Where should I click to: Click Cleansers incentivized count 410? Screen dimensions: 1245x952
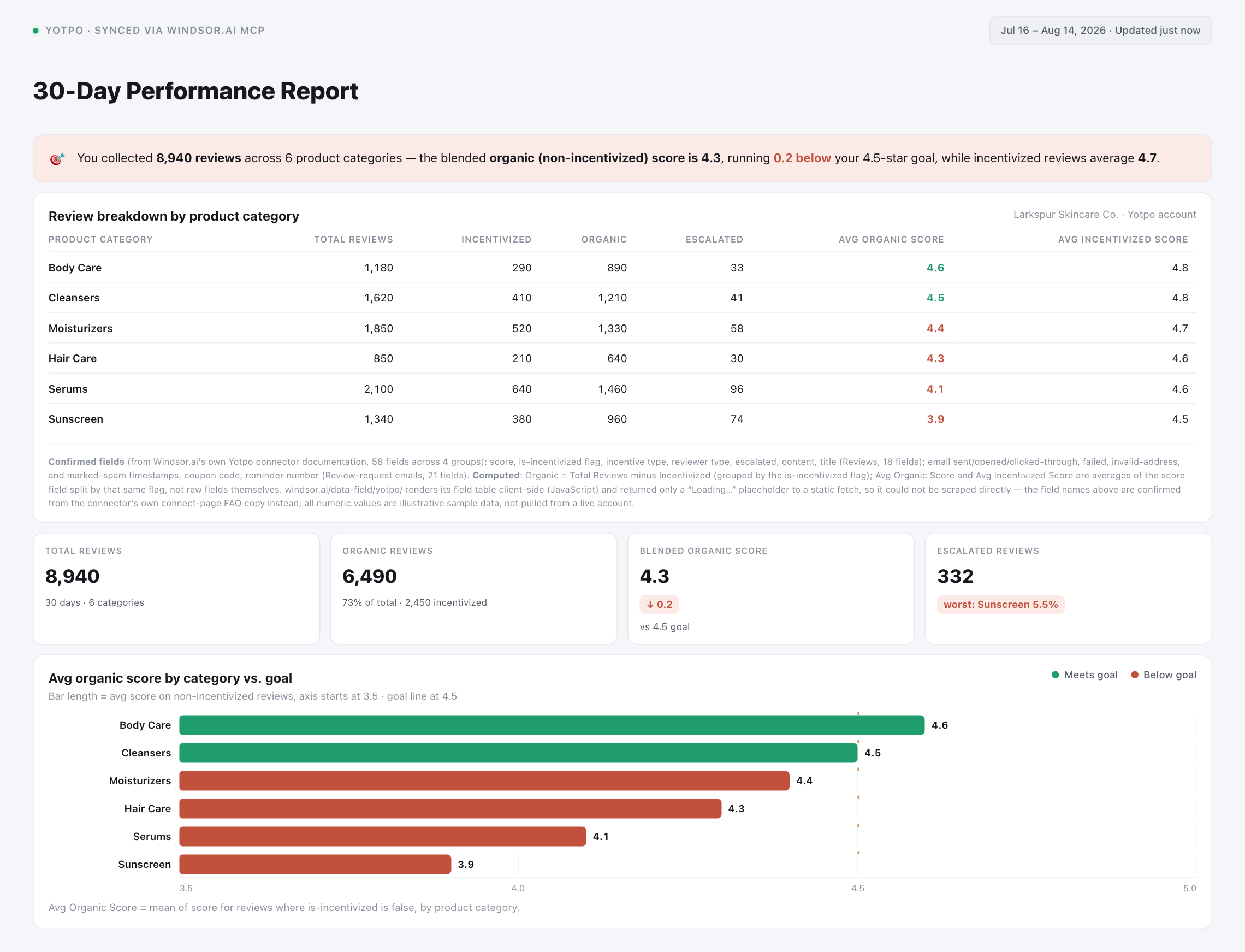tap(521, 298)
